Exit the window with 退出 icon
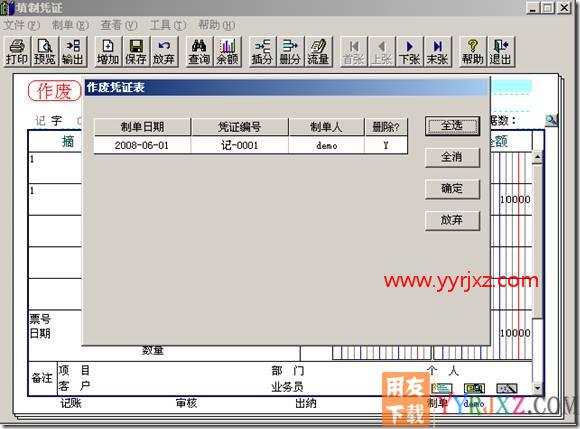 point(501,52)
